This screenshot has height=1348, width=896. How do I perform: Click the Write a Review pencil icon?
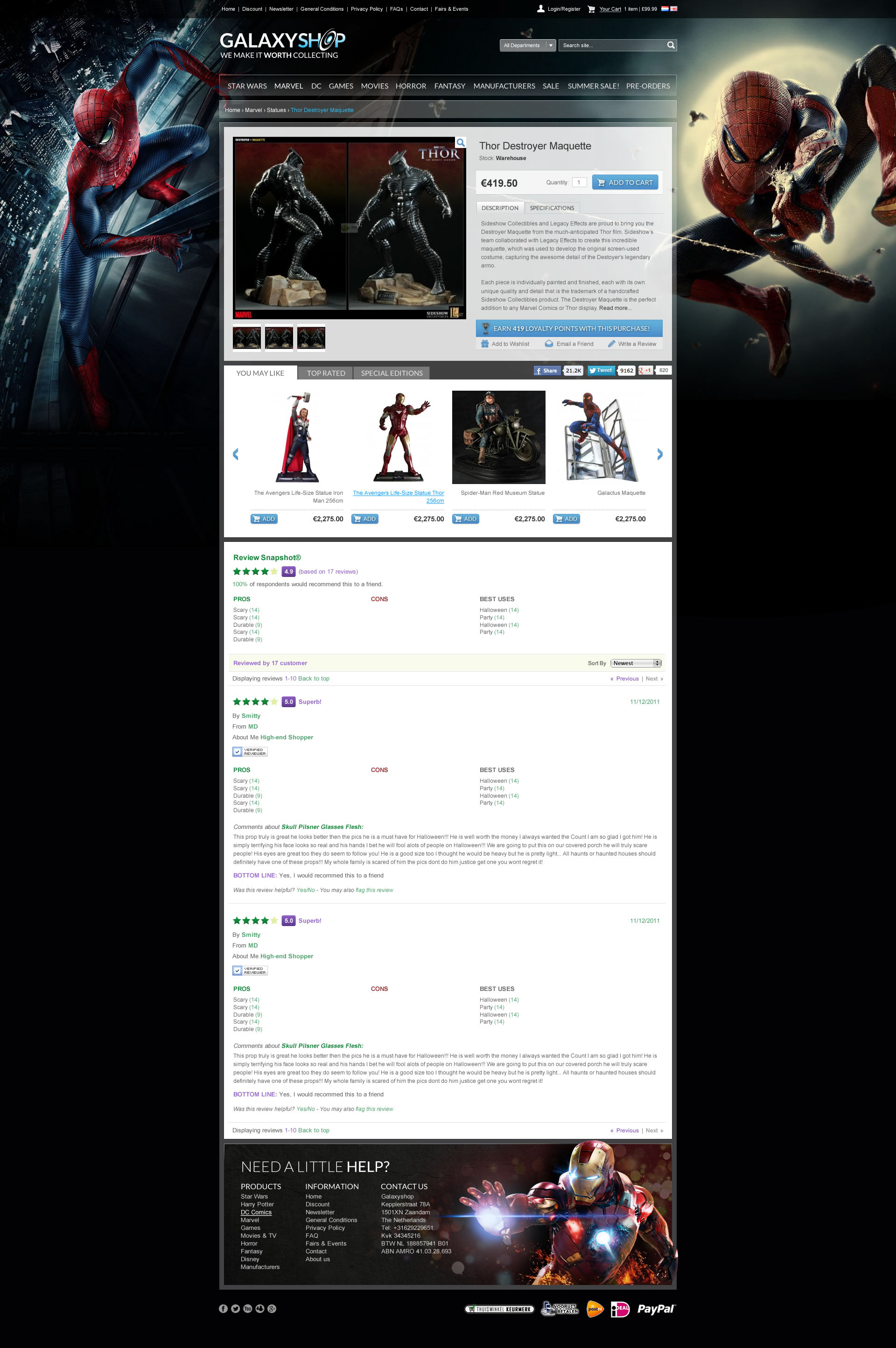point(611,344)
